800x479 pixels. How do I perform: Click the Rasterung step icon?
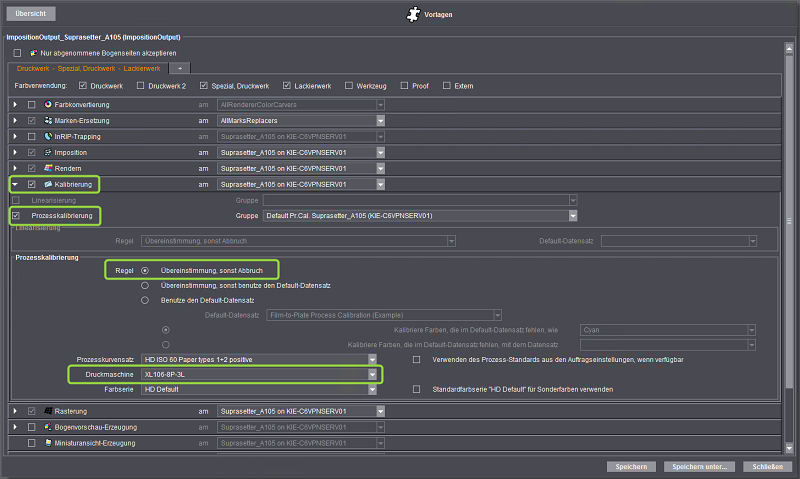coord(47,411)
